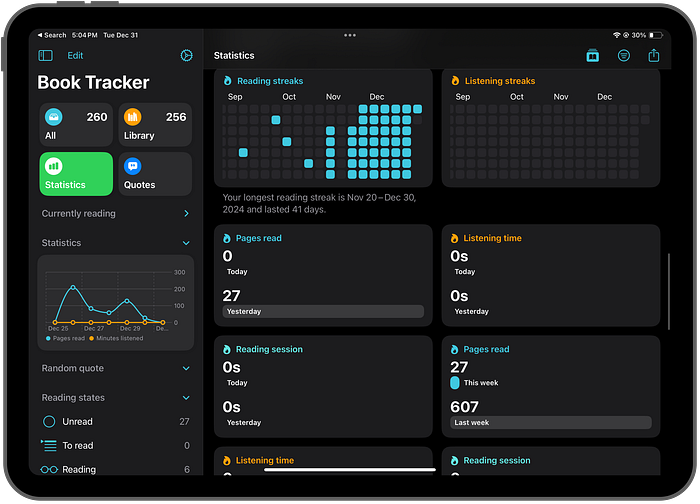Click the Statistics bar chart icon

(x=54, y=167)
